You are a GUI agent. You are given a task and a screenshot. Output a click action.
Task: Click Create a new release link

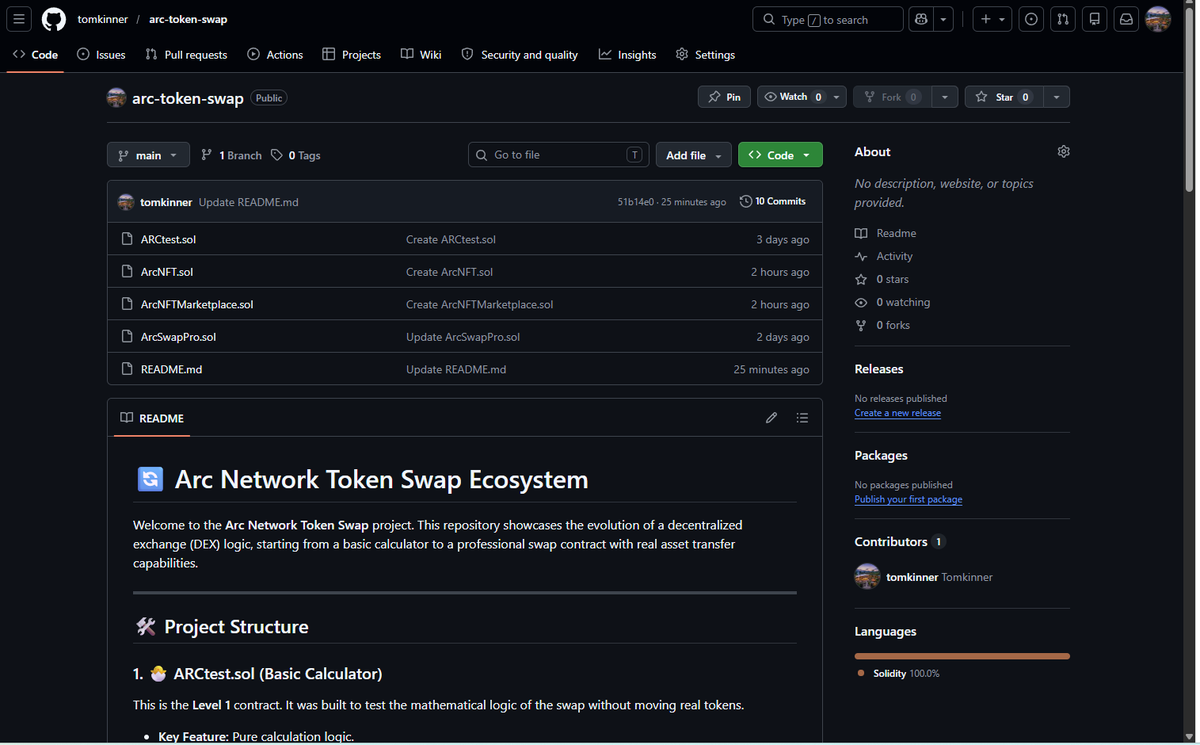(897, 413)
